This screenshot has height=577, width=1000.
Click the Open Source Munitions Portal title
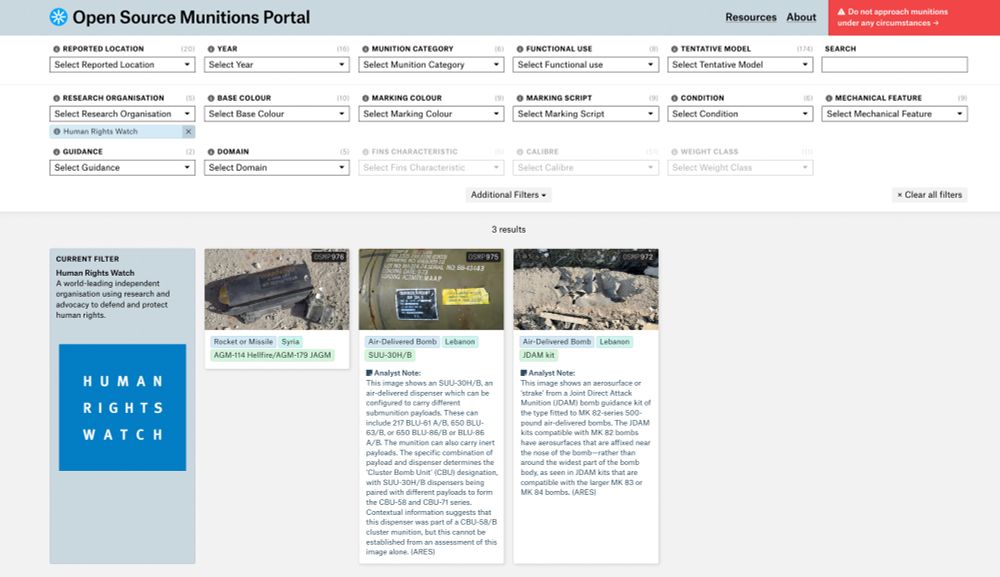[x=191, y=17]
